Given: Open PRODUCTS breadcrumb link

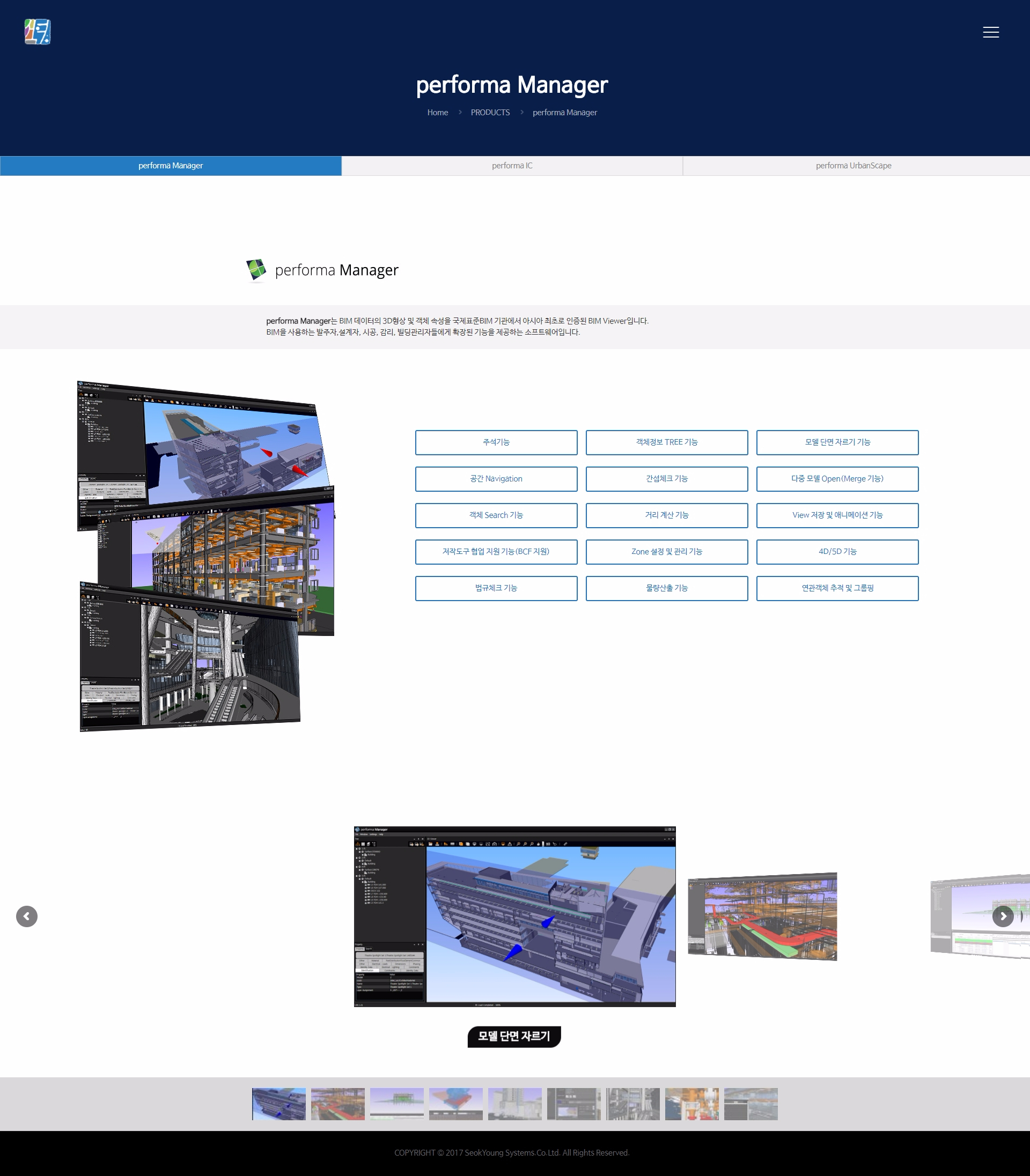Looking at the screenshot, I should [x=490, y=113].
